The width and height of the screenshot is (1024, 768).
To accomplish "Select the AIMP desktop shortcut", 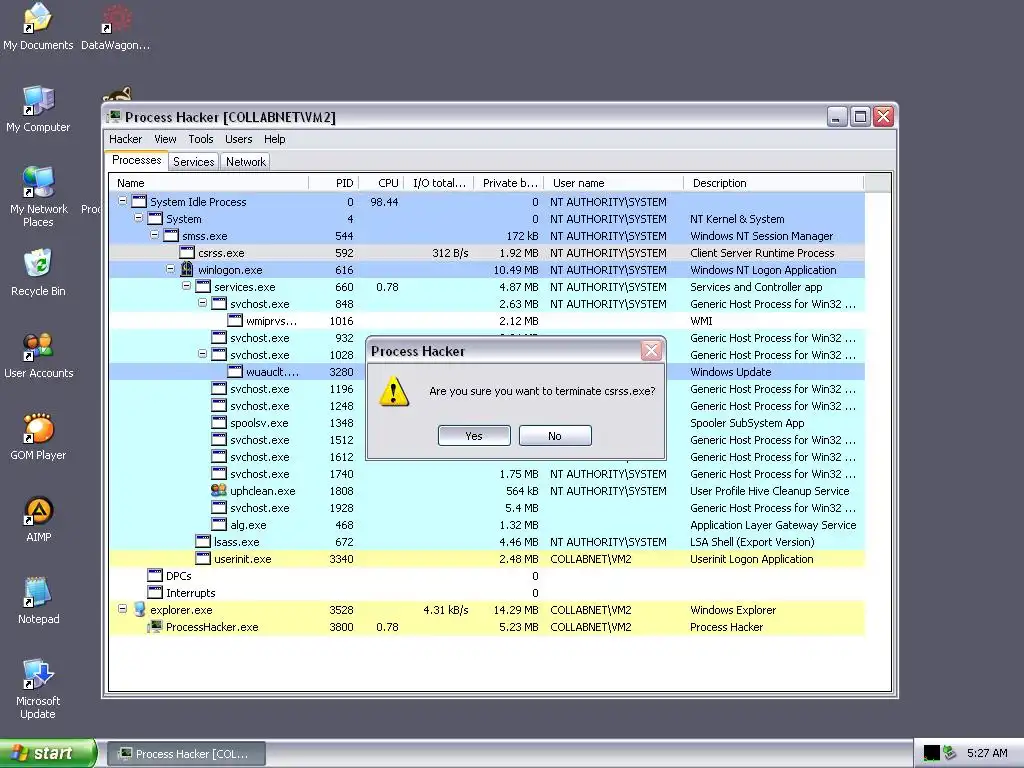I will tap(39, 519).
